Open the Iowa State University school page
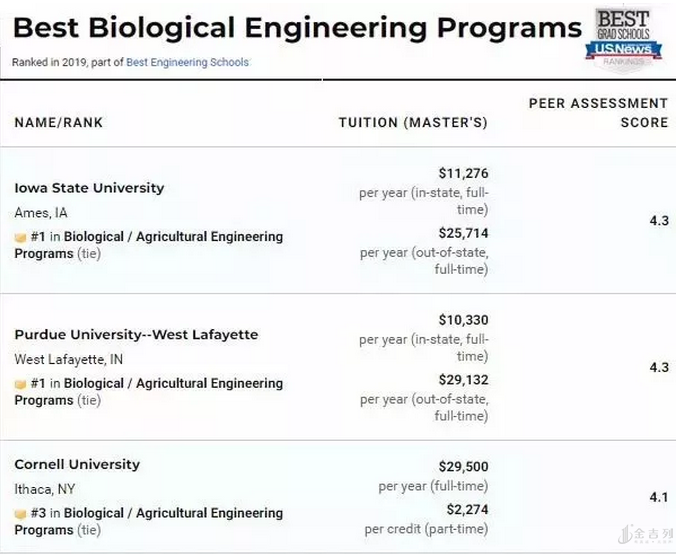 tap(89, 188)
